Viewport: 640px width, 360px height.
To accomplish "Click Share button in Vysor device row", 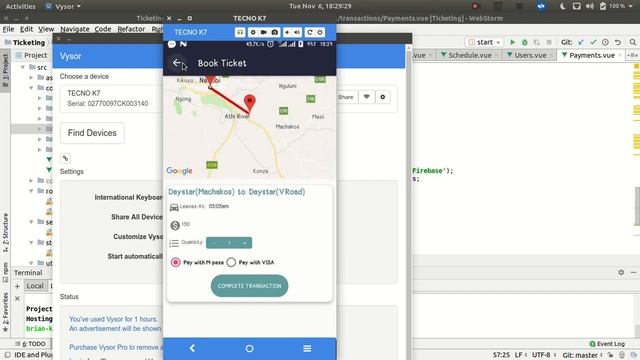I will (346, 97).
